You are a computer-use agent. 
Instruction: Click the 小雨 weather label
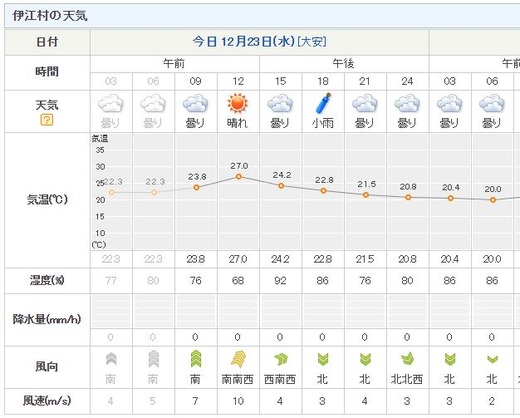coord(323,123)
